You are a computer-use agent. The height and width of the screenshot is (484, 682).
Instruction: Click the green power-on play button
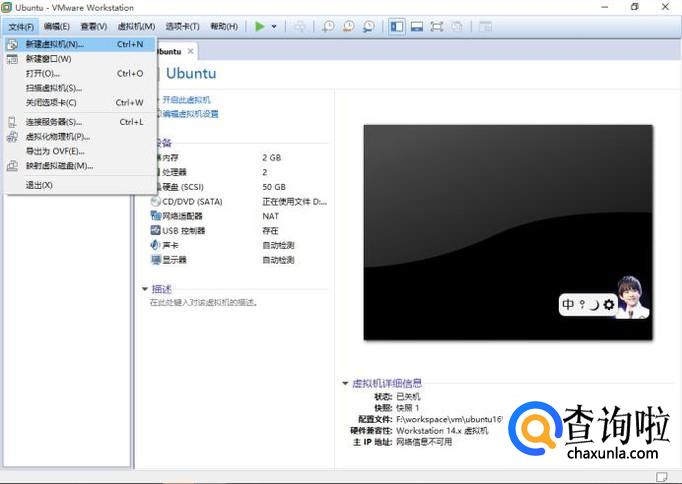[x=260, y=26]
